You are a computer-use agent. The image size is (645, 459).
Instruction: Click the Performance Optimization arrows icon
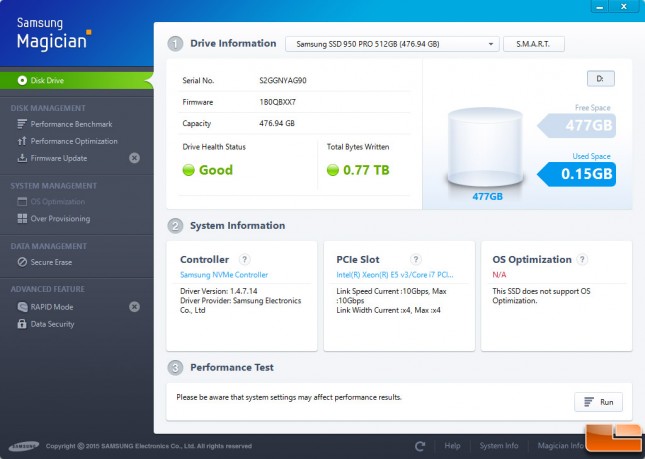click(22, 141)
